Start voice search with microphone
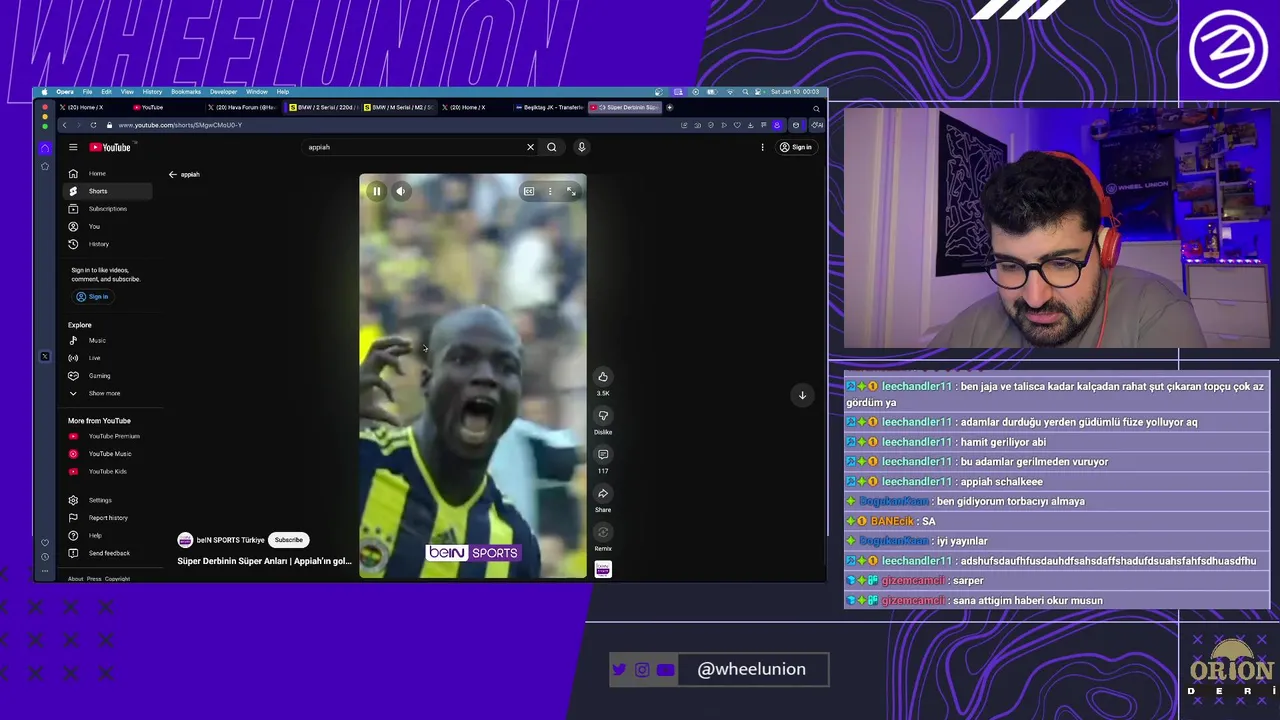1280x720 pixels. pos(581,147)
